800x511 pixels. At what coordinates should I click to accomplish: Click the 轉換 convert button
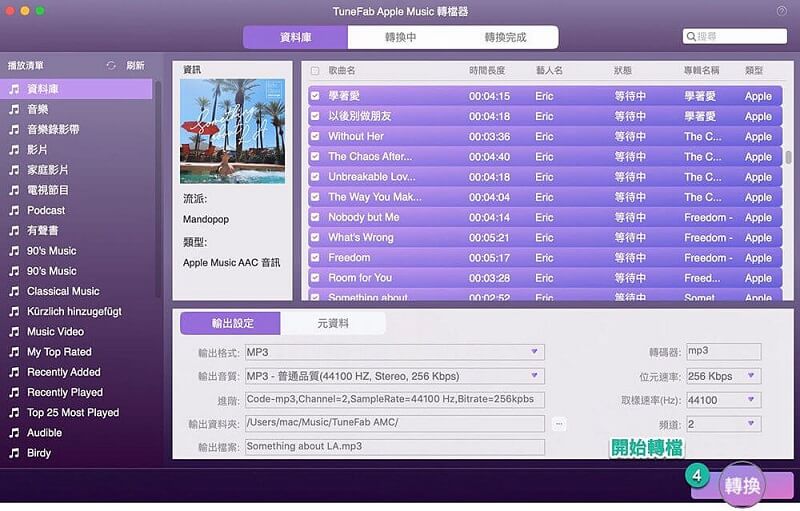point(742,485)
